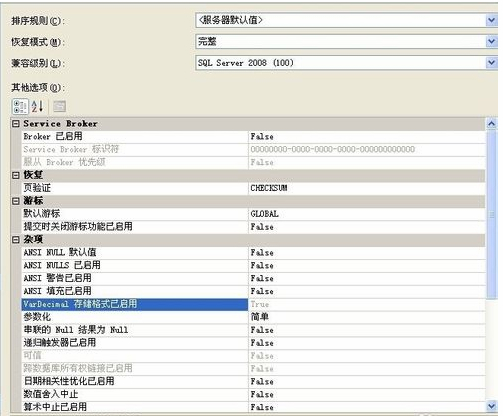
Task: Collapse the Service Broker category
Action: point(16,124)
